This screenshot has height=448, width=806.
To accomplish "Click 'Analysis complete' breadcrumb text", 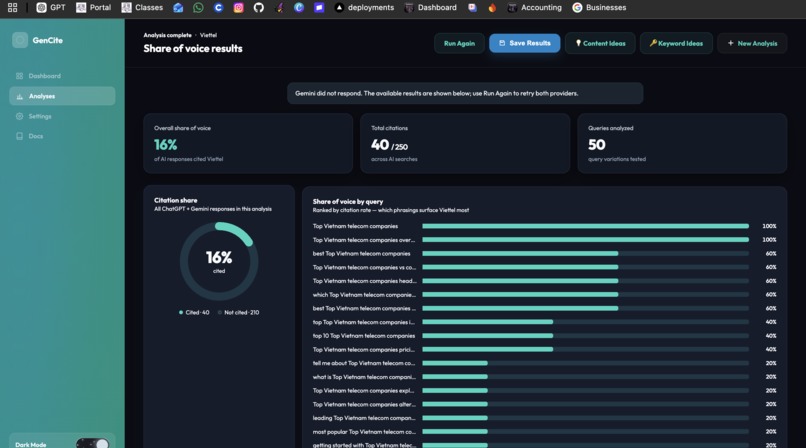I will (x=167, y=35).
